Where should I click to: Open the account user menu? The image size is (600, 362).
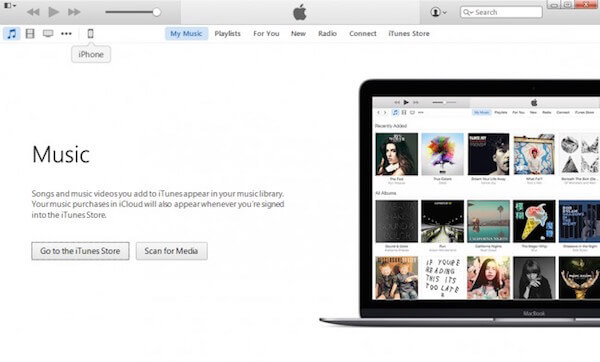pyautogui.click(x=439, y=12)
